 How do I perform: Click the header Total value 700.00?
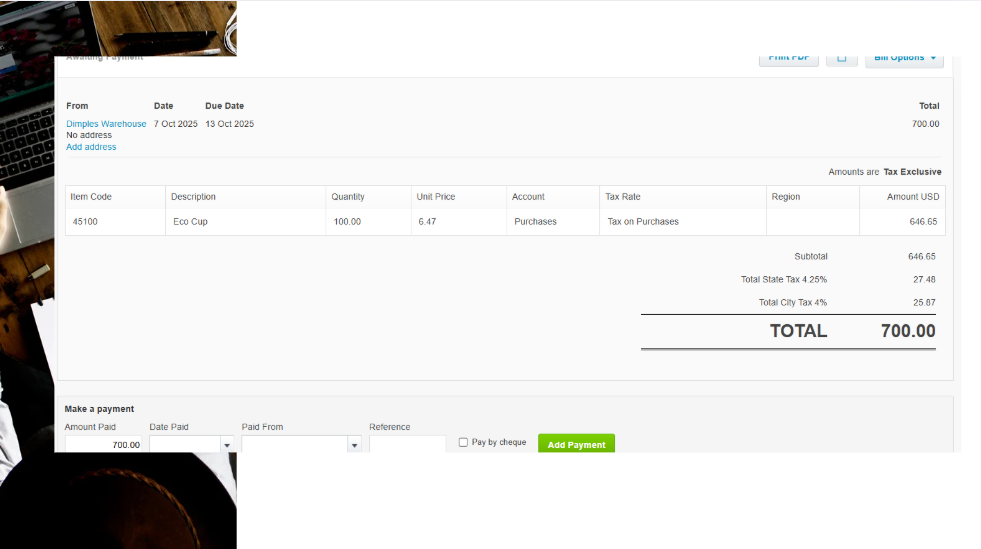[925, 124]
